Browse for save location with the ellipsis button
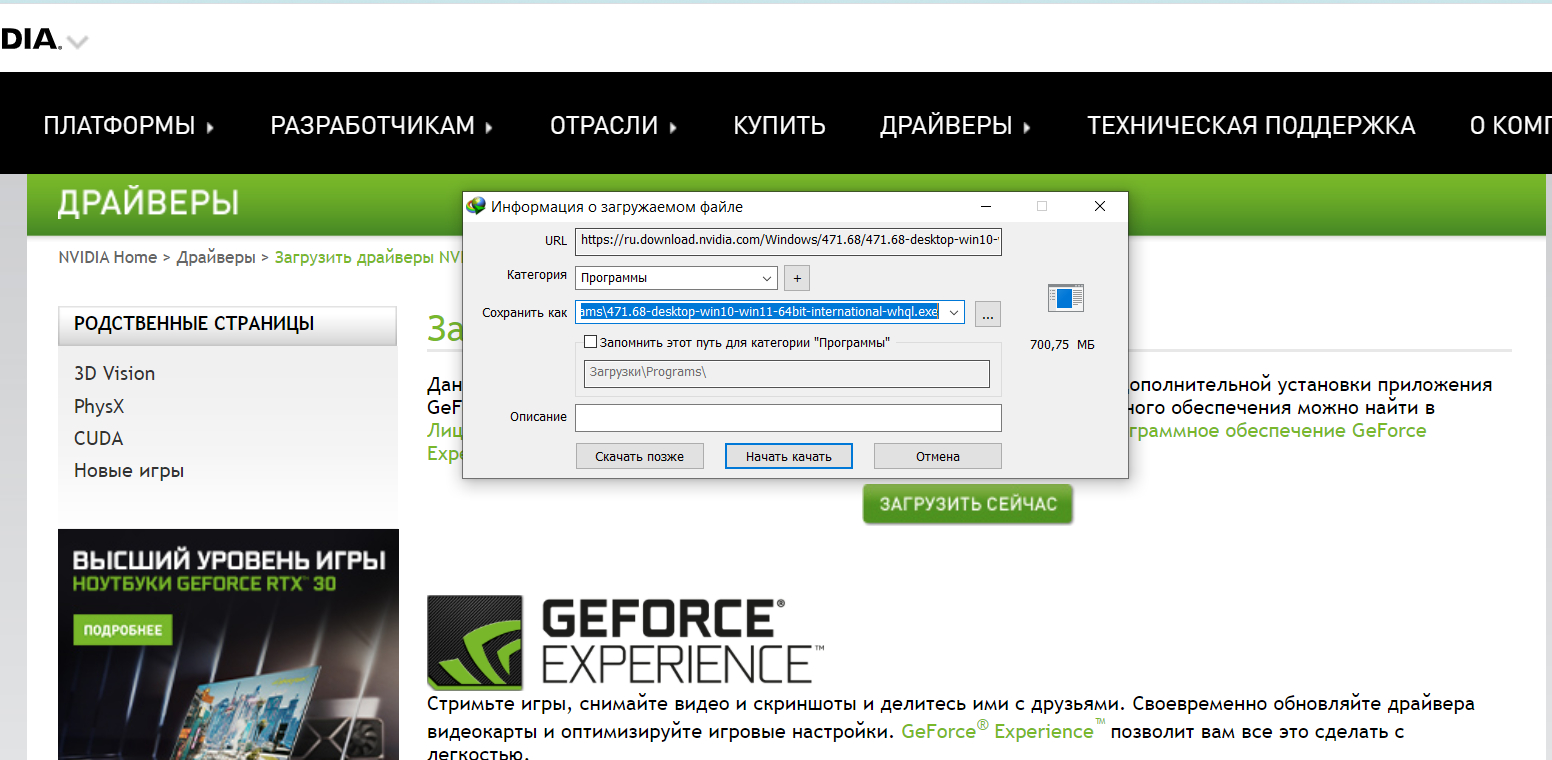Viewport: 1552px width, 760px height. coord(988,314)
